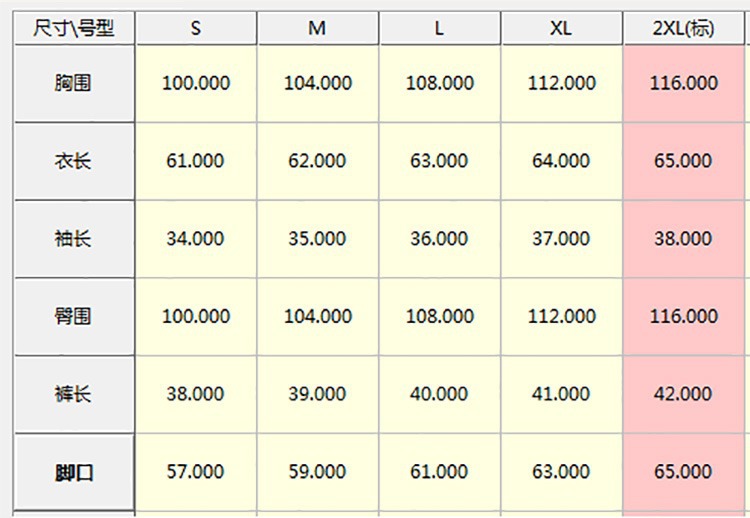Screen dimensions: 750x518
Task: Click the 2XL(标) column header
Action: pos(683,29)
